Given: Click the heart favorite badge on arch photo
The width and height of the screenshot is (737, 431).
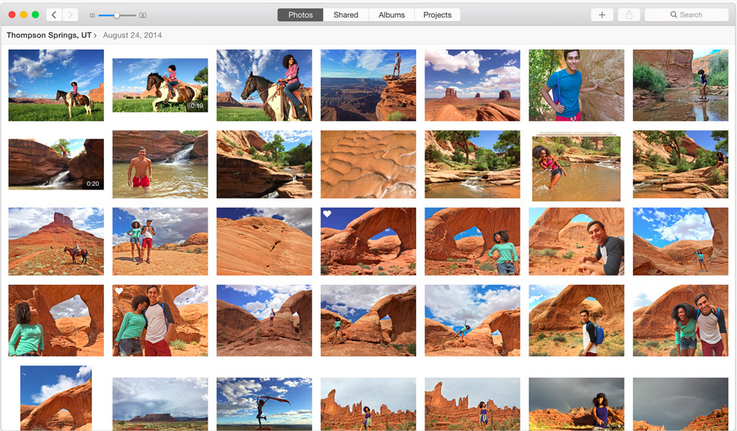Looking at the screenshot, I should pyautogui.click(x=327, y=214).
